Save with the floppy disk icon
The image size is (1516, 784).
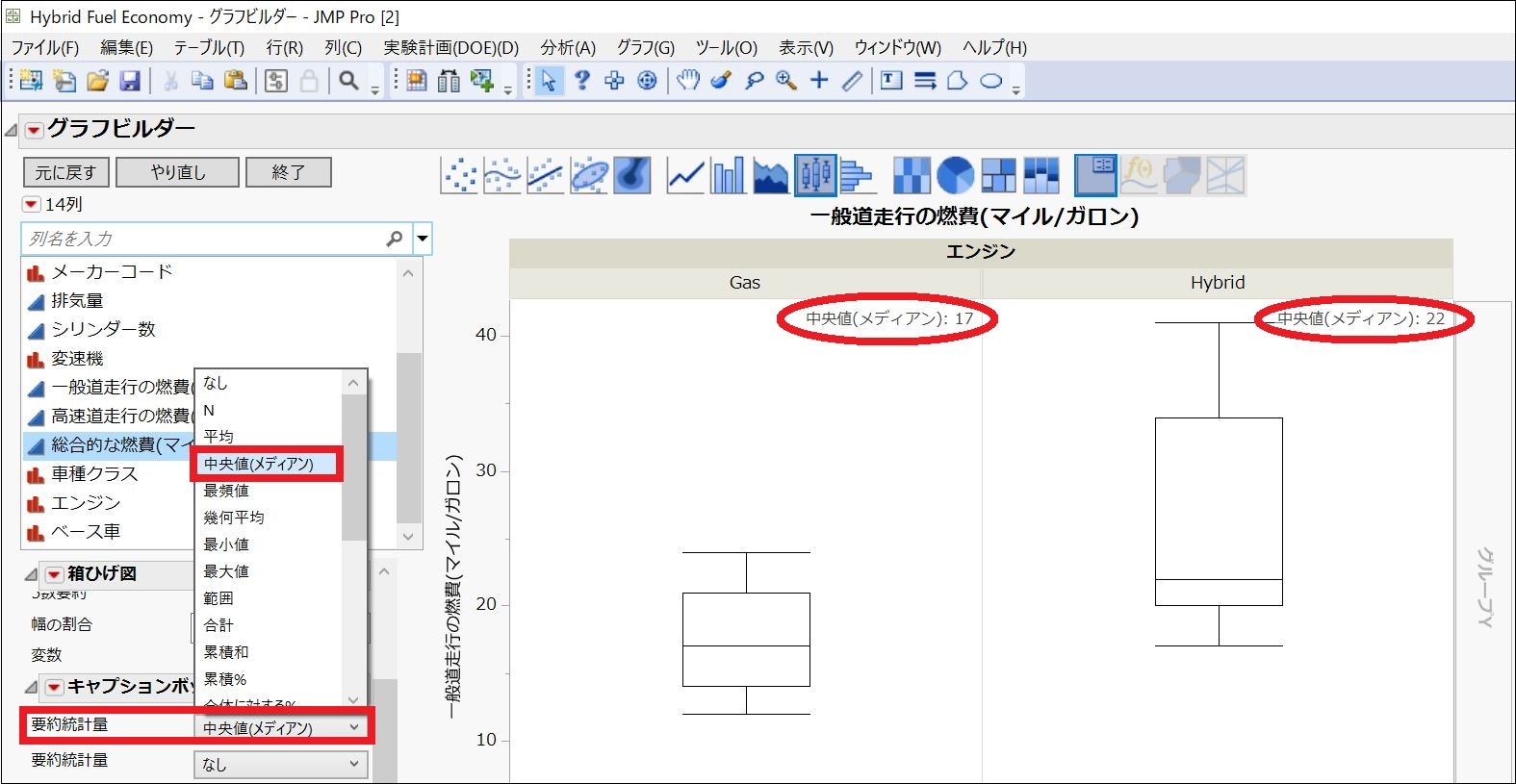tap(130, 81)
